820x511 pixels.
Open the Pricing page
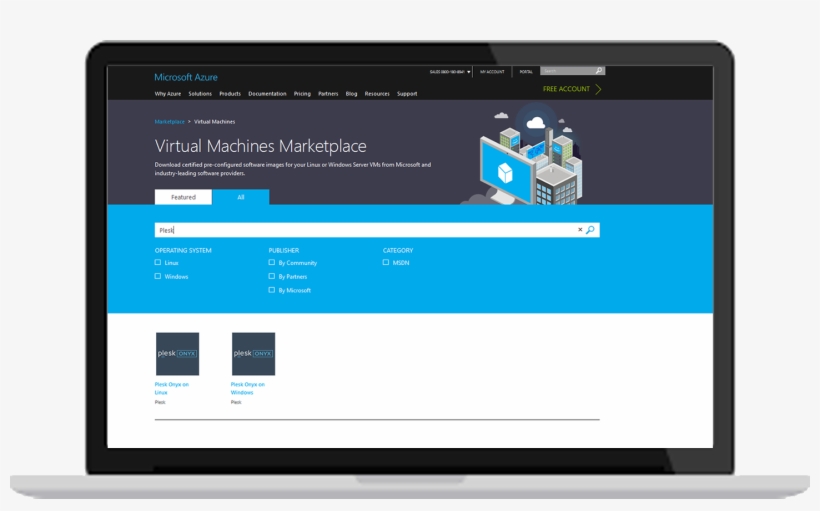coord(302,94)
